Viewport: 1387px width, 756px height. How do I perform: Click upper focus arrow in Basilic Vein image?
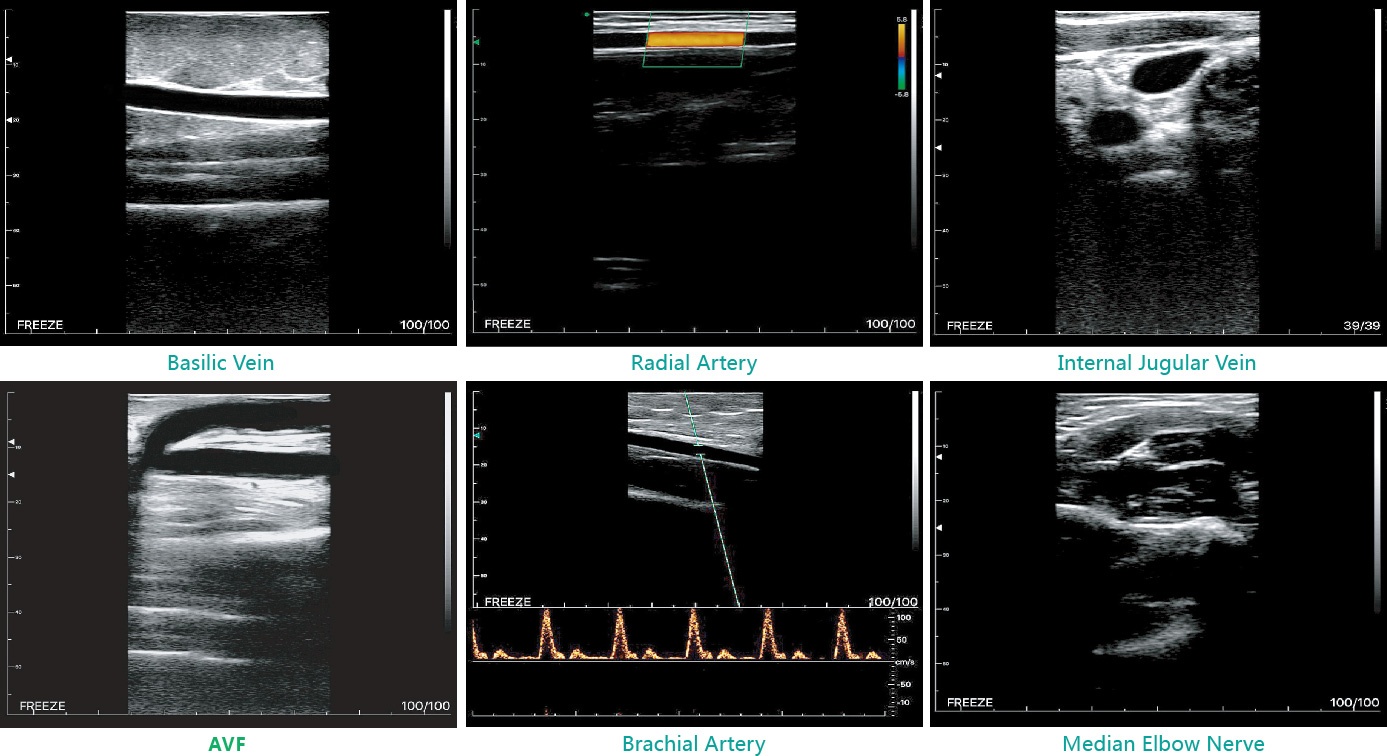(10, 61)
